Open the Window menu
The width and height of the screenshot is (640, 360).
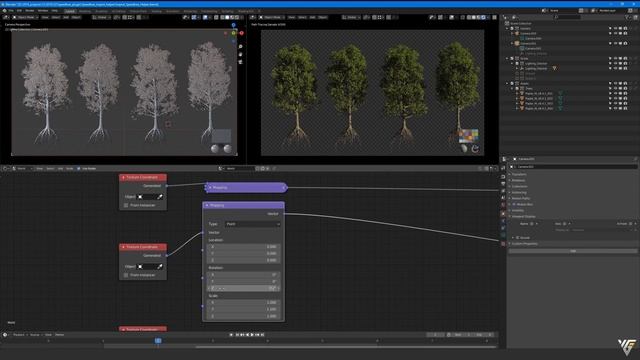(43, 11)
